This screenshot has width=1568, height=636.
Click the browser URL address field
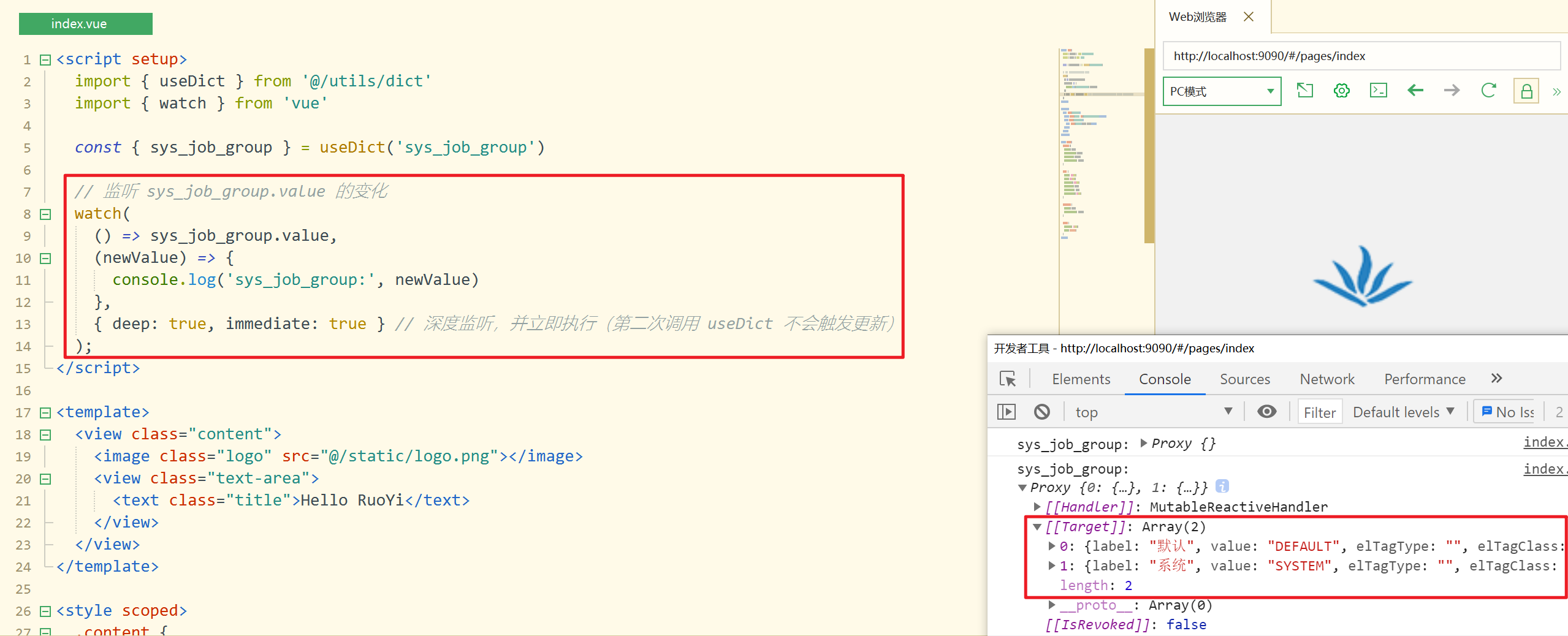point(1361,56)
